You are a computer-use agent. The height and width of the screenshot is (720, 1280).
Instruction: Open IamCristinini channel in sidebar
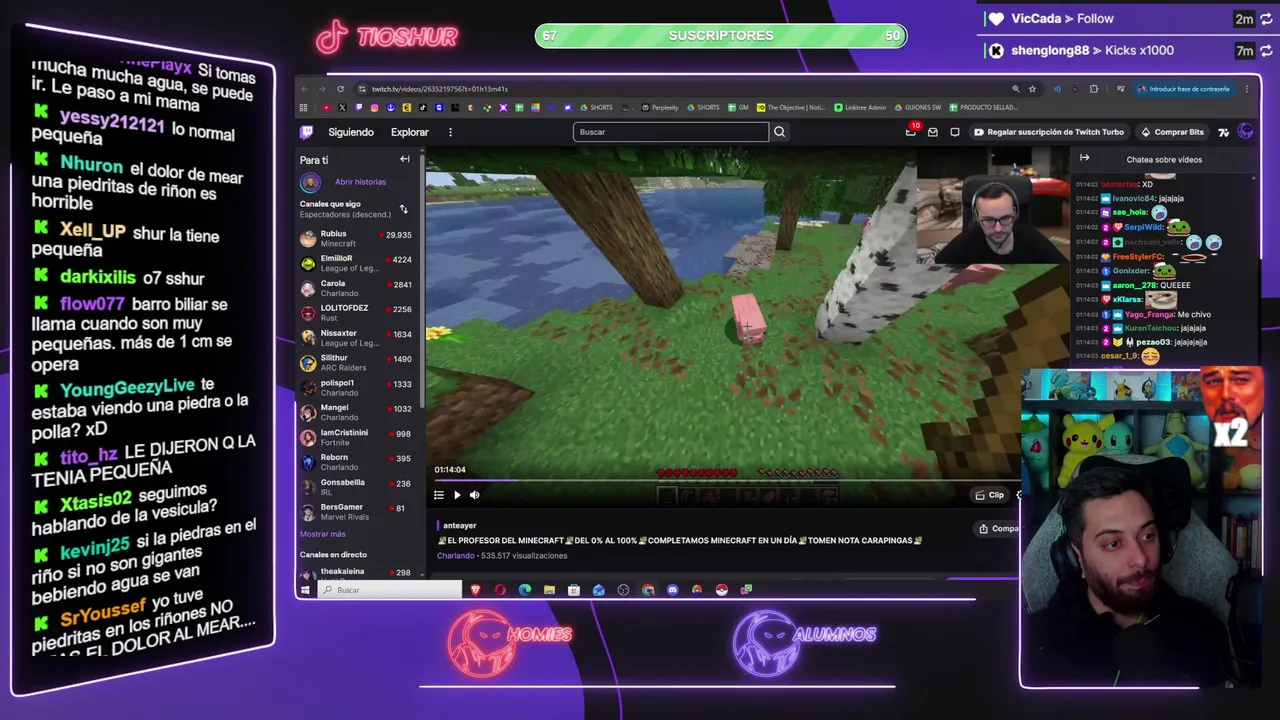pyautogui.click(x=357, y=437)
